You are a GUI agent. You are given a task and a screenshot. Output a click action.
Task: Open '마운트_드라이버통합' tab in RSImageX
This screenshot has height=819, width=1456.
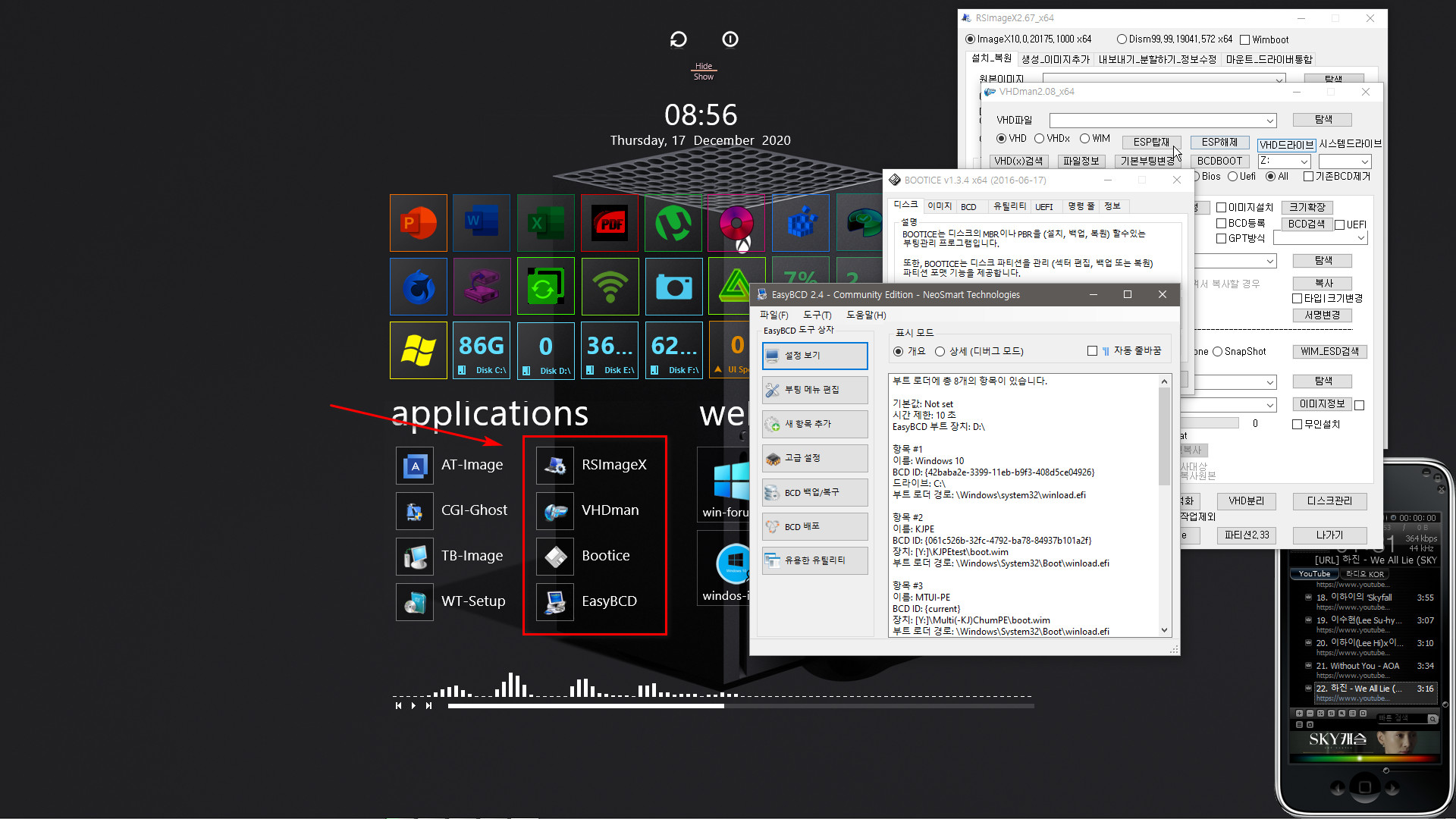click(1269, 59)
